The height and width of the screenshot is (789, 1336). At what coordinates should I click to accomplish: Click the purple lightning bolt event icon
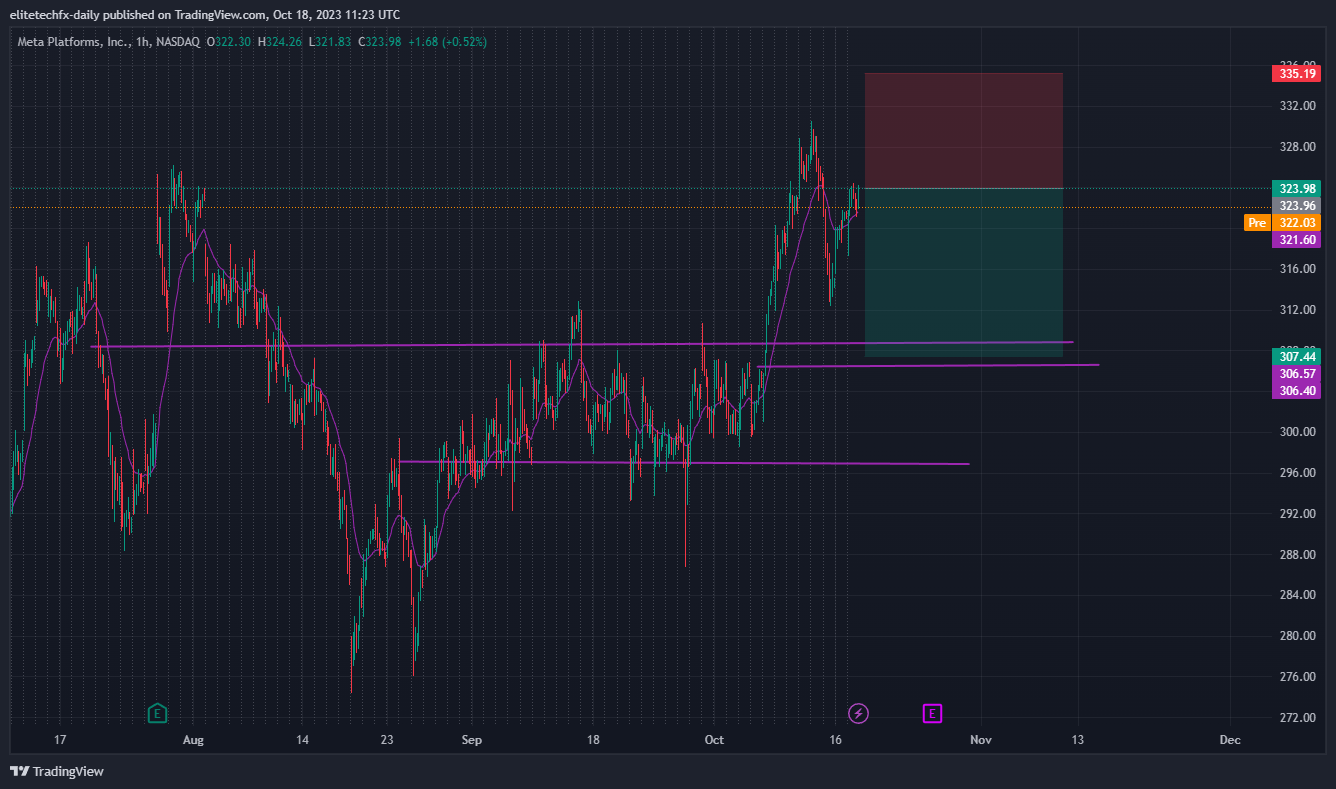858,713
